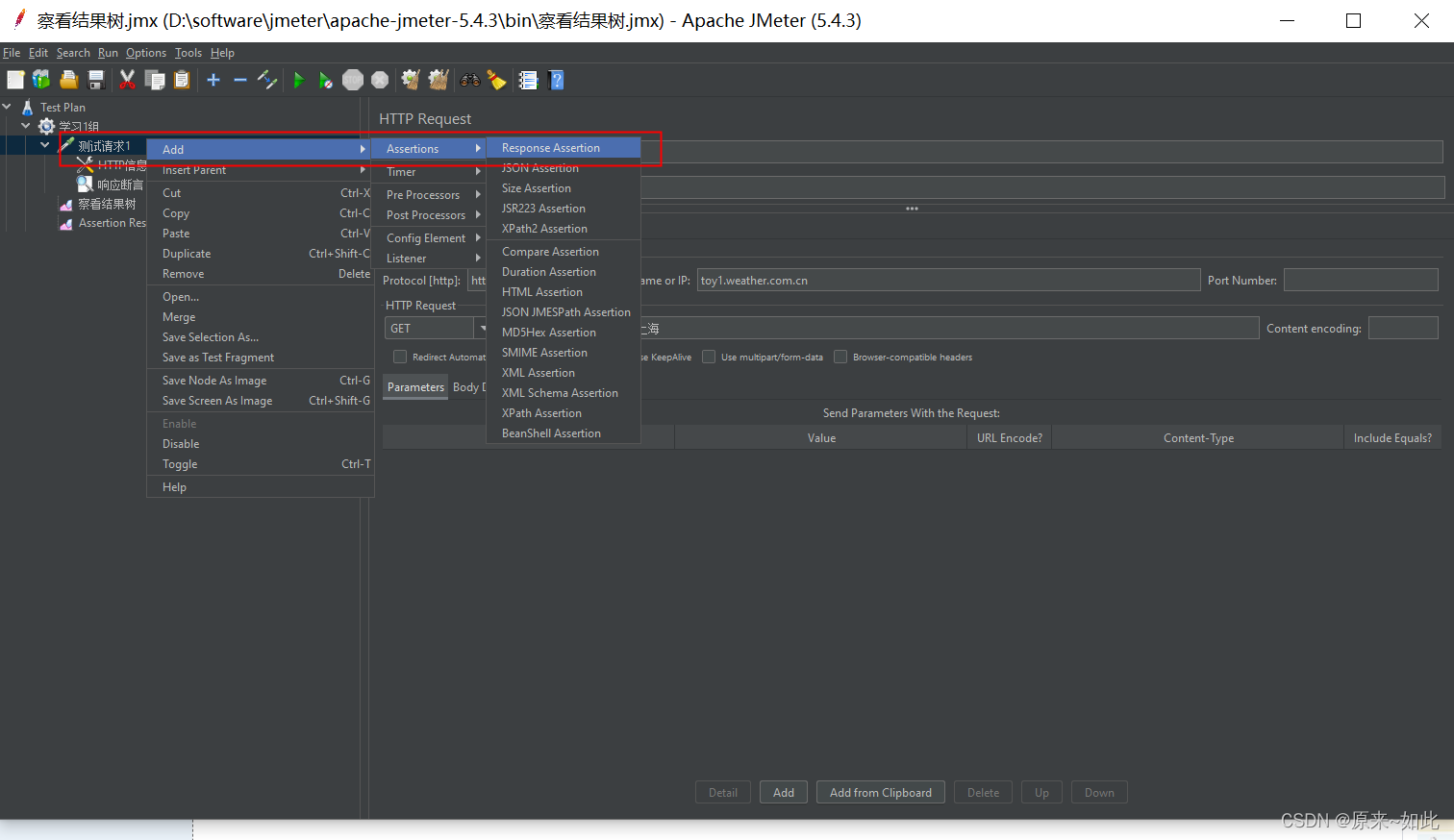The image size is (1454, 840).
Task: Select Duration Assertion menu entry
Action: point(564,272)
